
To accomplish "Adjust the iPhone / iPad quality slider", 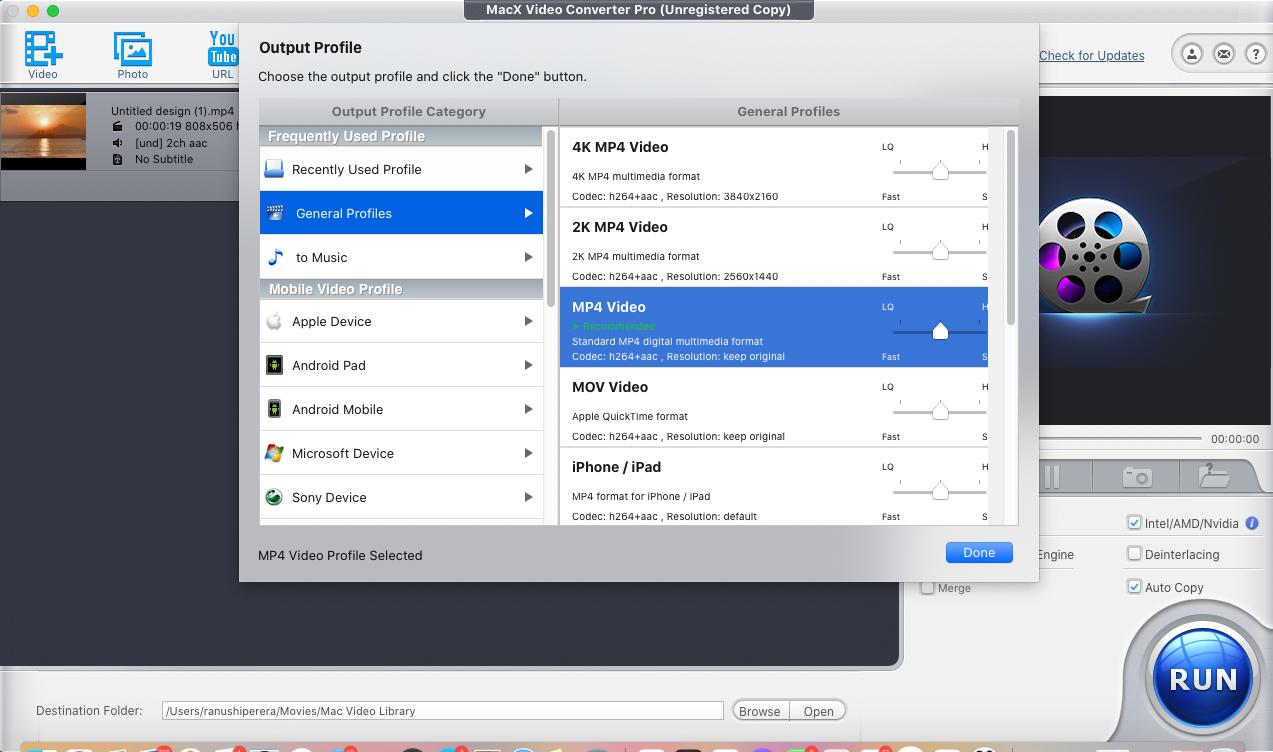I will pos(940,491).
